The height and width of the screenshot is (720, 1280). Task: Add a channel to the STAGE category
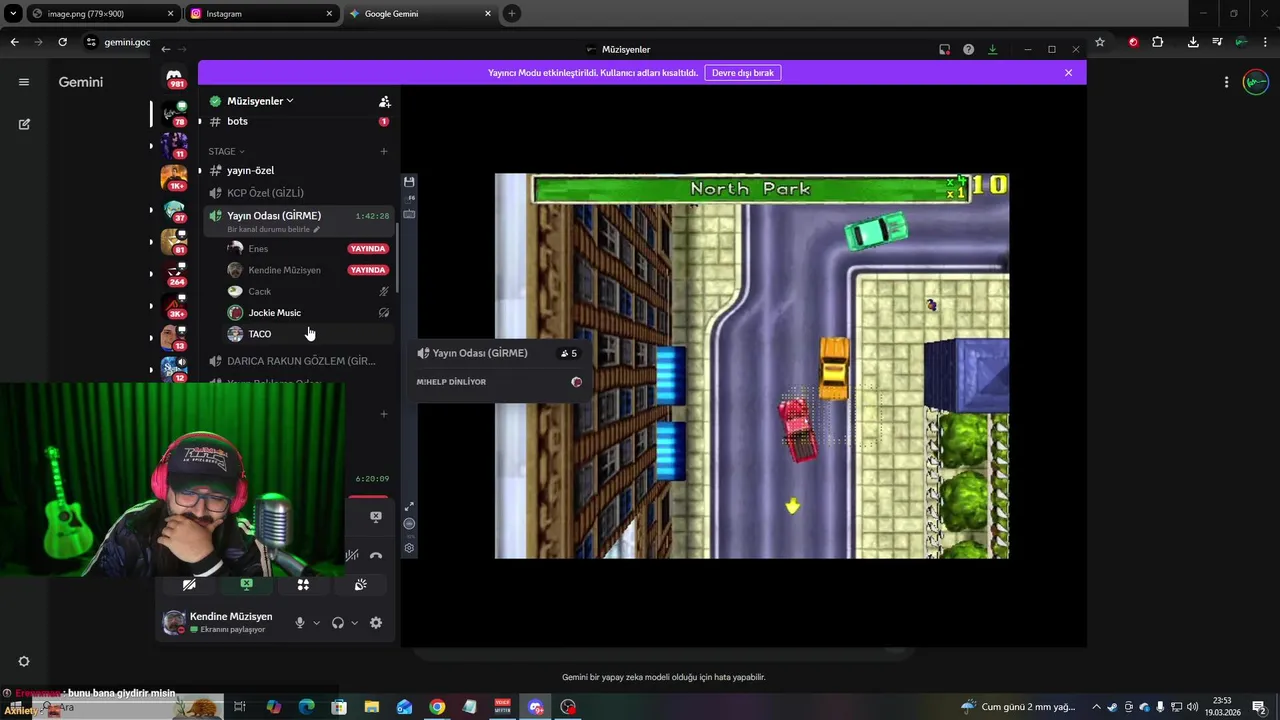[x=383, y=151]
